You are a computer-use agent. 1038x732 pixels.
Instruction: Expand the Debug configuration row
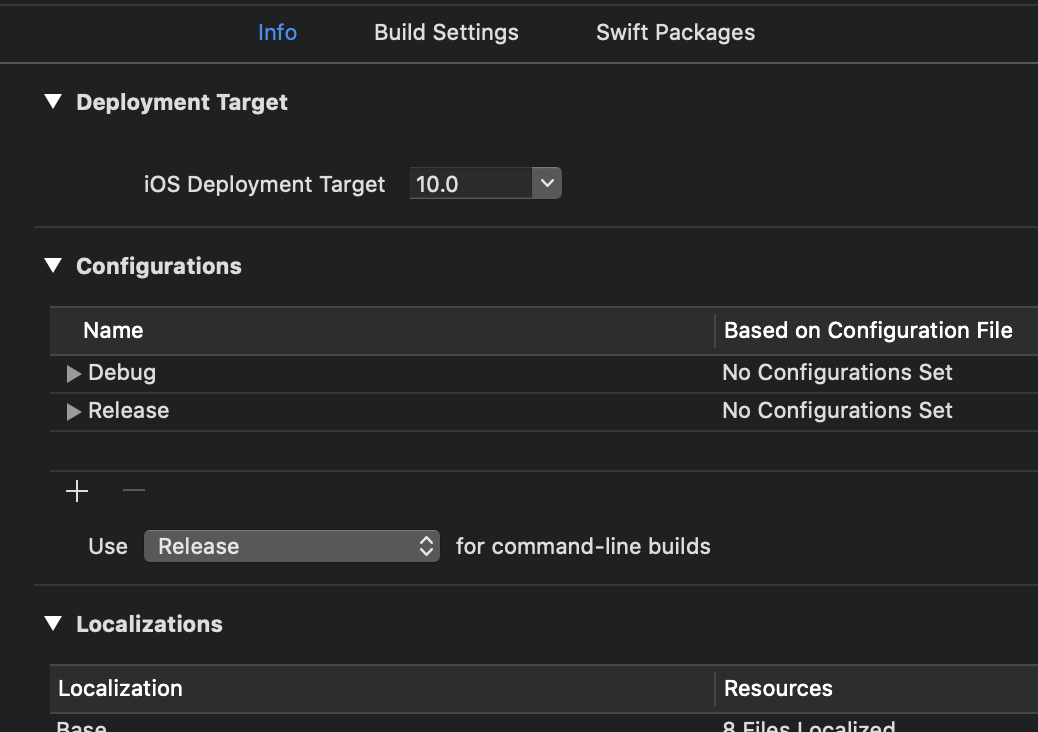(73, 373)
